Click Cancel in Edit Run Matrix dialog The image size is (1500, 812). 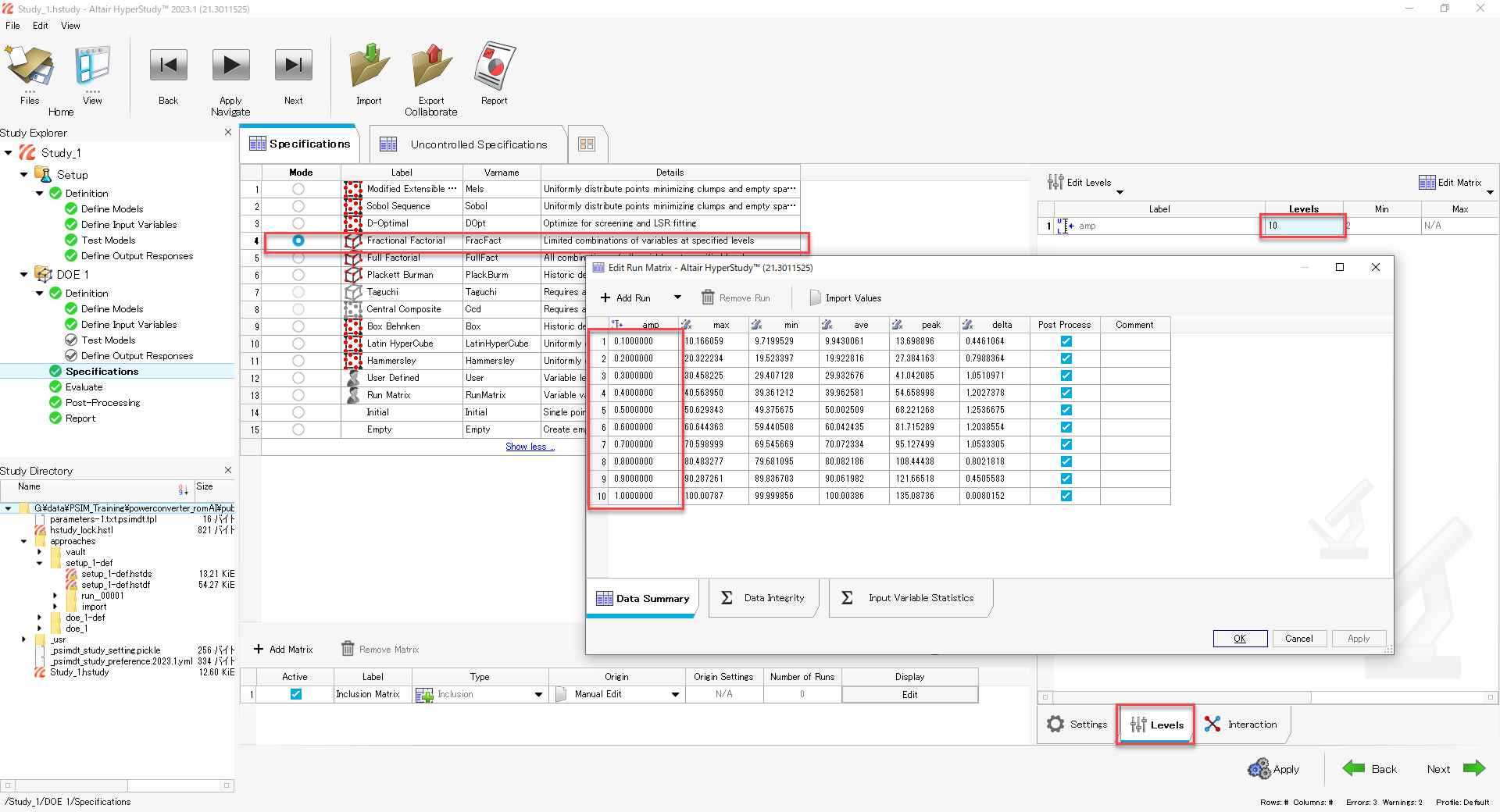(x=1299, y=639)
